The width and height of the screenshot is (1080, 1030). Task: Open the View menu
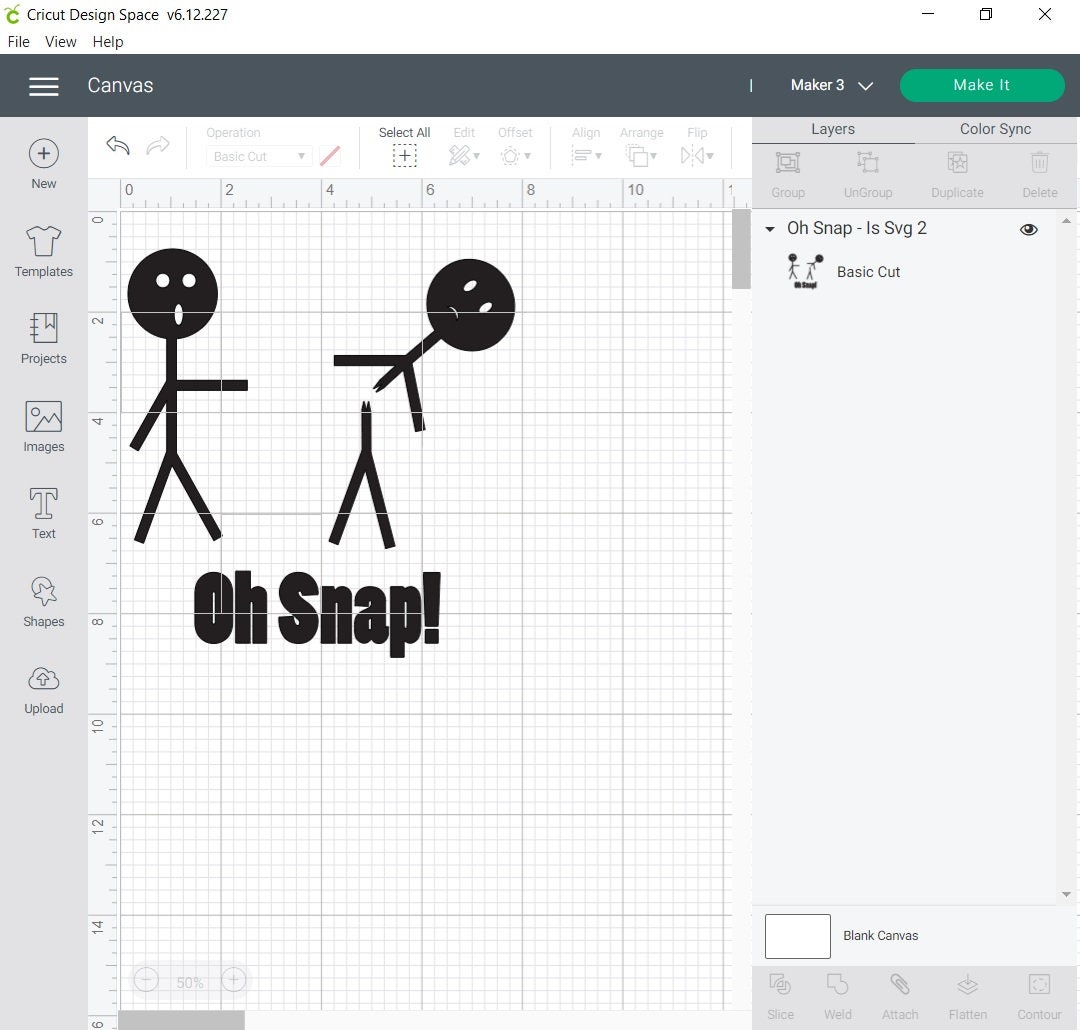60,41
